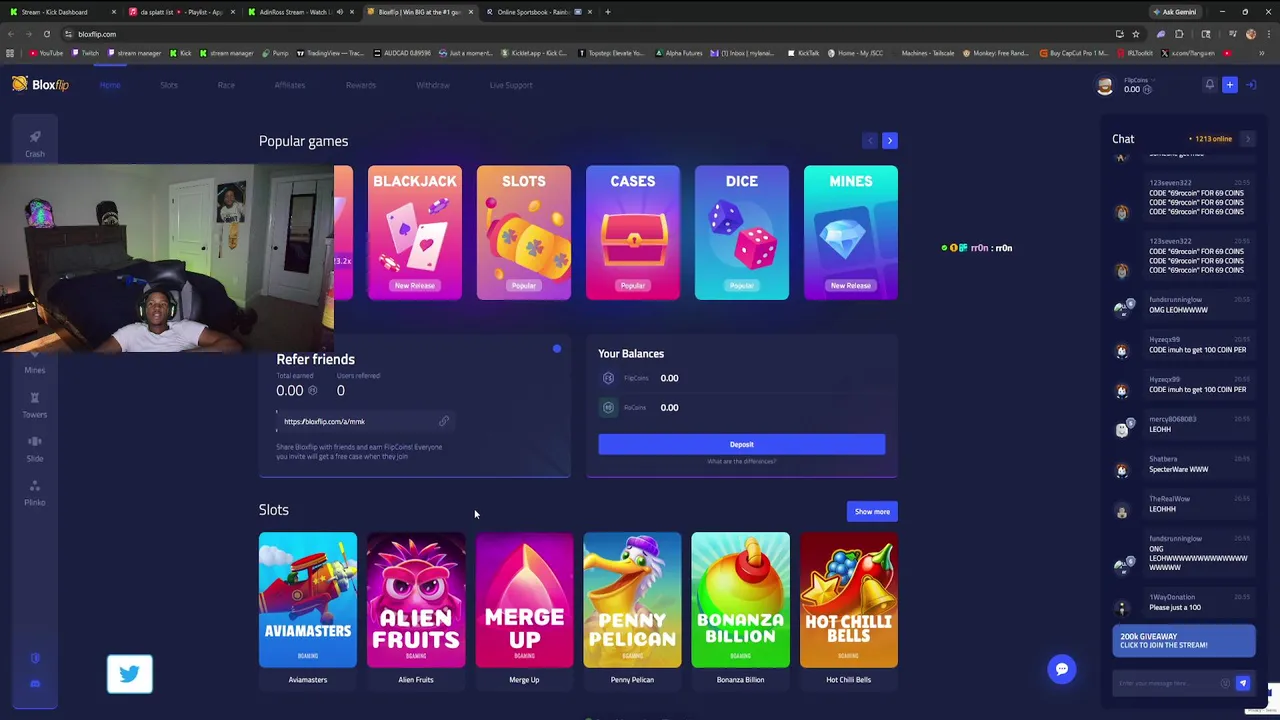Open KickTalk bookmark
This screenshot has width=1280, height=720.
pos(802,53)
